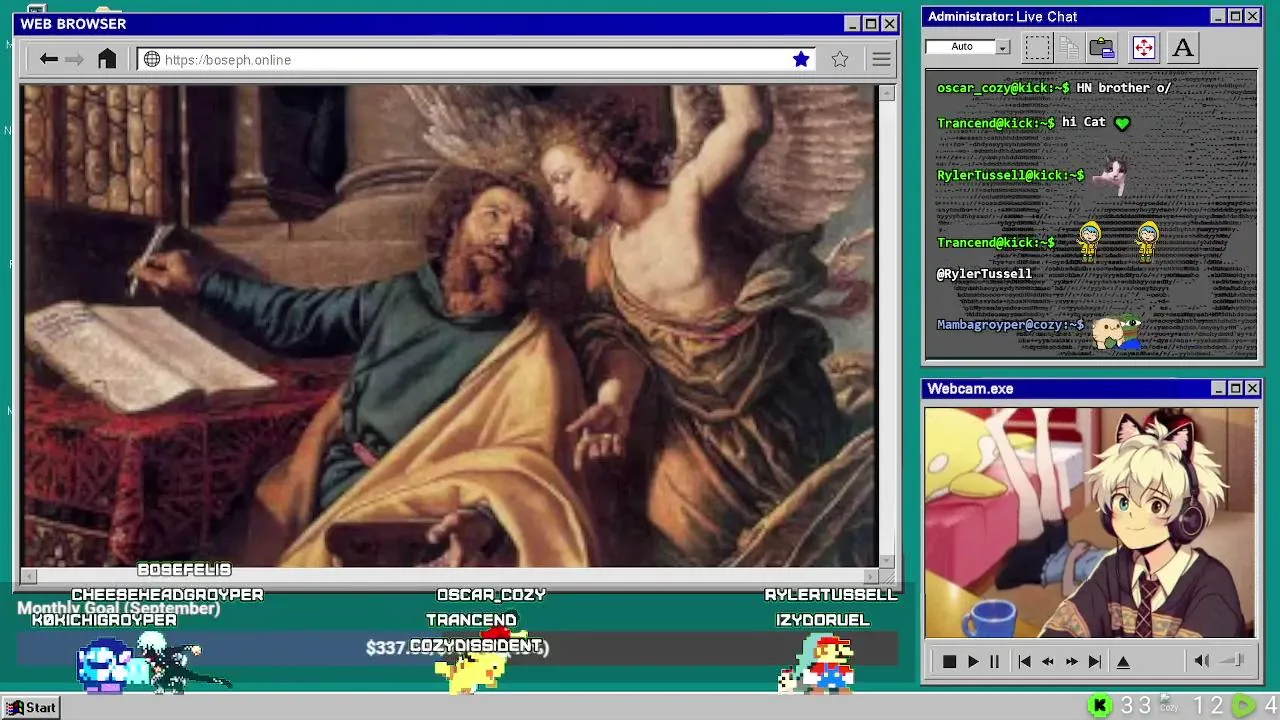Skip to next track in Webcam.exe
Image resolution: width=1280 pixels, height=720 pixels.
tap(1095, 661)
